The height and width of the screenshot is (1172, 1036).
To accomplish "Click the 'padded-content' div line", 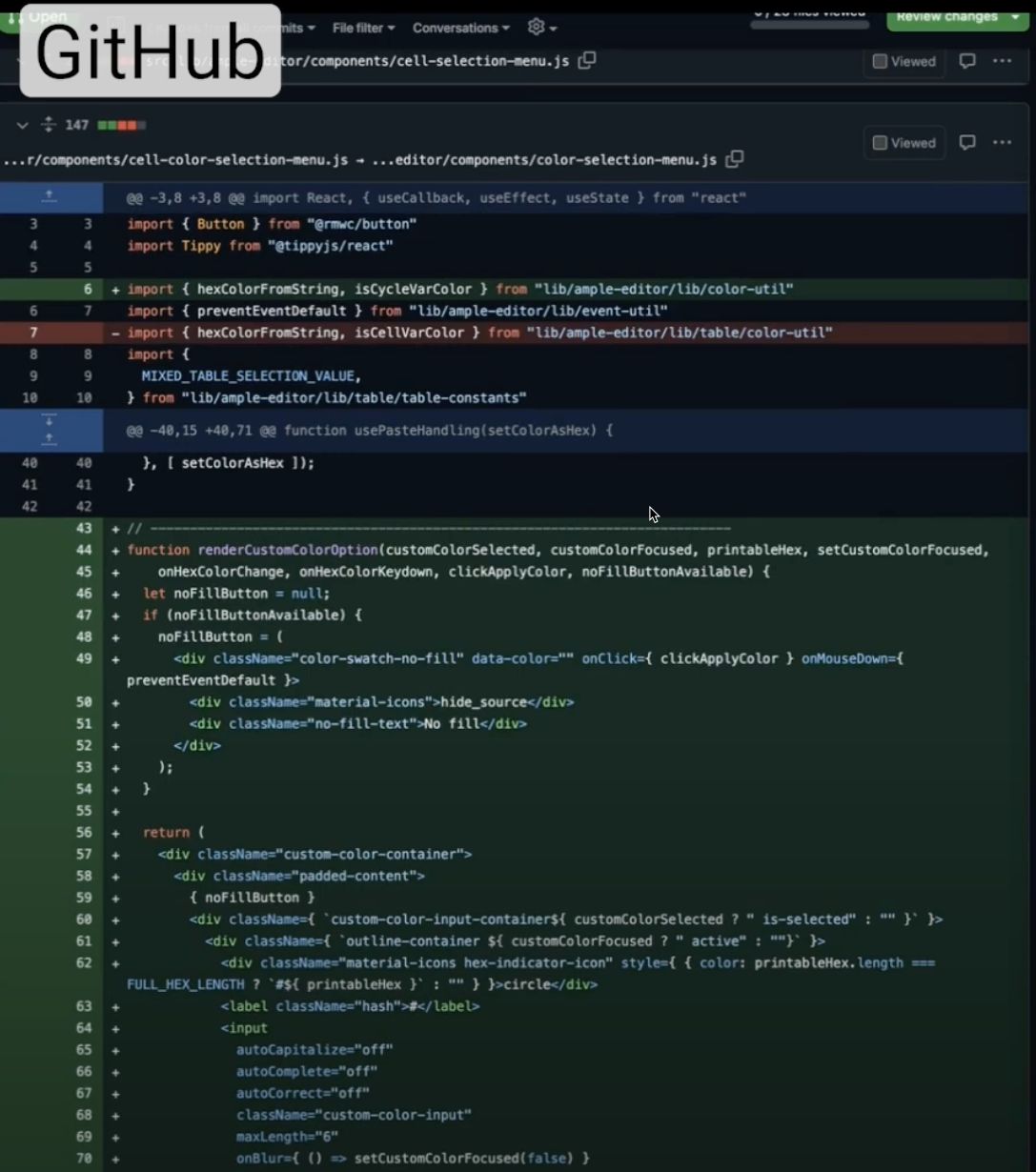I will pos(299,876).
